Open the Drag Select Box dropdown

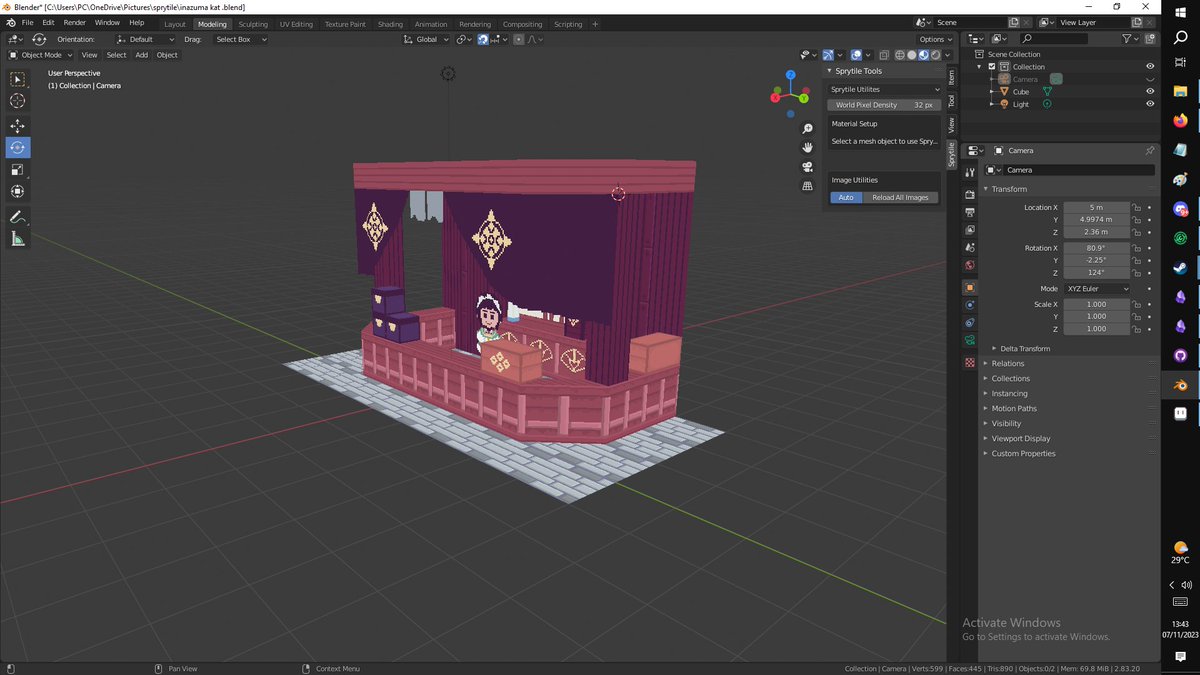click(241, 39)
